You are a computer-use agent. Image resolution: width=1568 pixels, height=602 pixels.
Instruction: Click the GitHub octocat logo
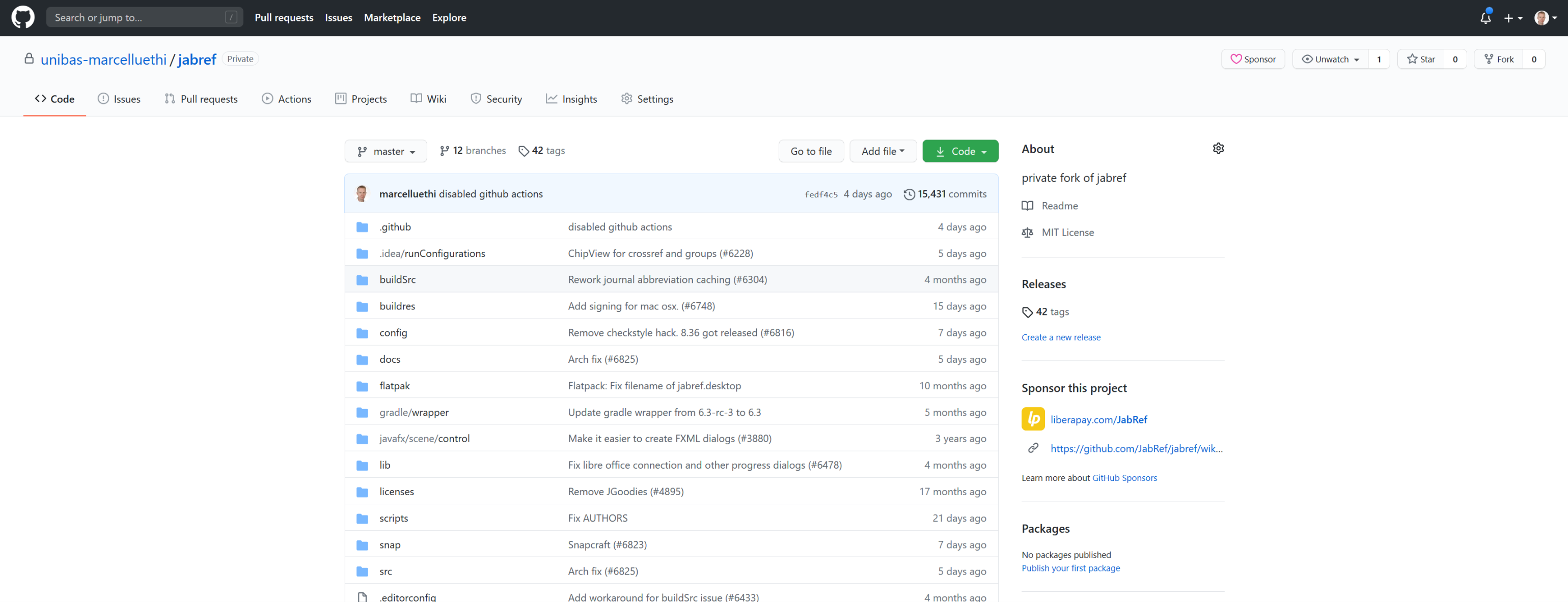click(x=23, y=18)
